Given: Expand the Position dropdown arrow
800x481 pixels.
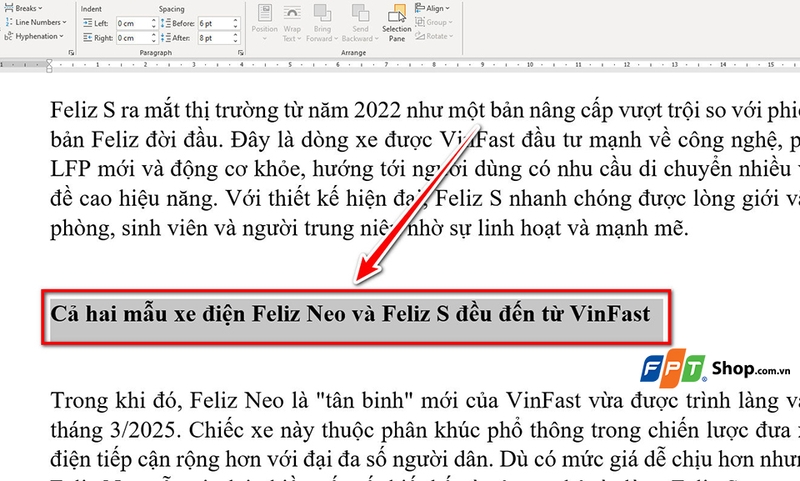Looking at the screenshot, I should (264, 39).
